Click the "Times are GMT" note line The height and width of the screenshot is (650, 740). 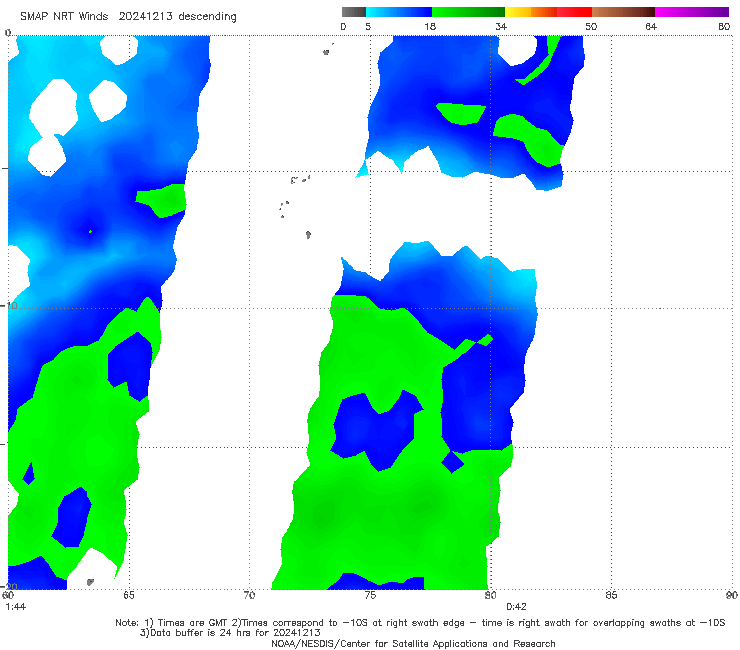tap(420, 623)
